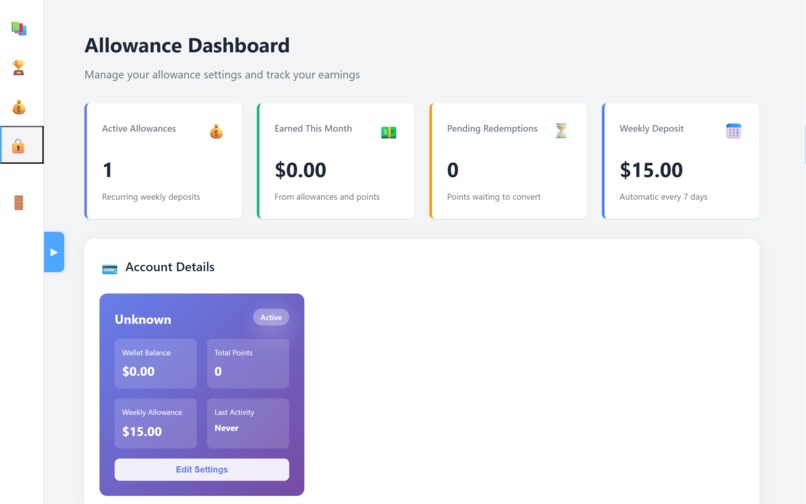
Task: Select the Last Activity Never tile
Action: (248, 423)
